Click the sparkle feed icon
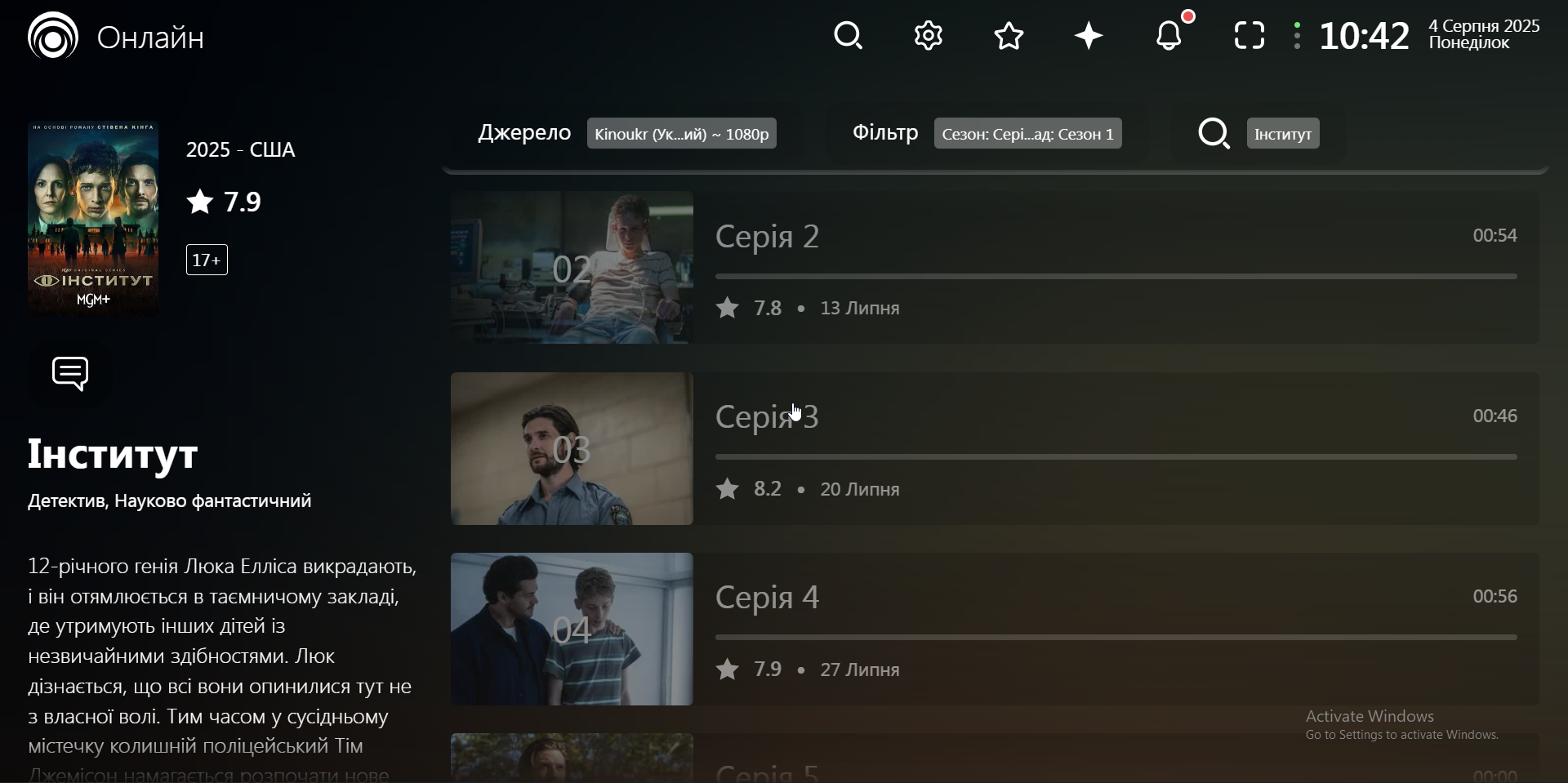Viewport: 1568px width, 783px height. coord(1089,37)
